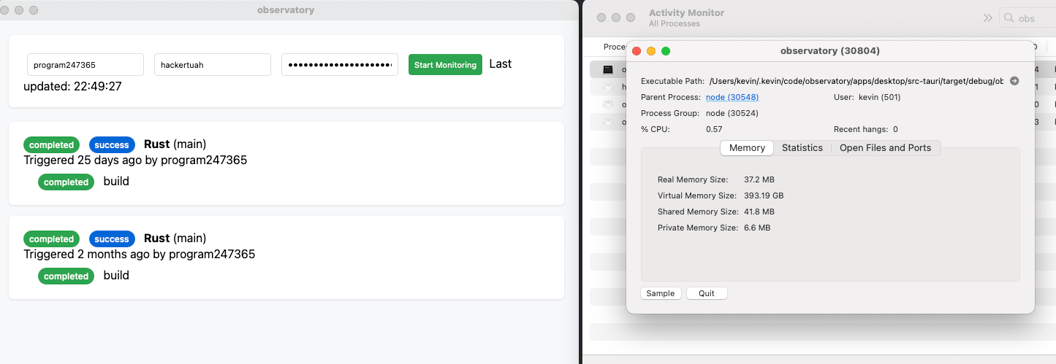The width and height of the screenshot is (1056, 364).
Task: Focus the program247365 input field
Action: pos(86,65)
